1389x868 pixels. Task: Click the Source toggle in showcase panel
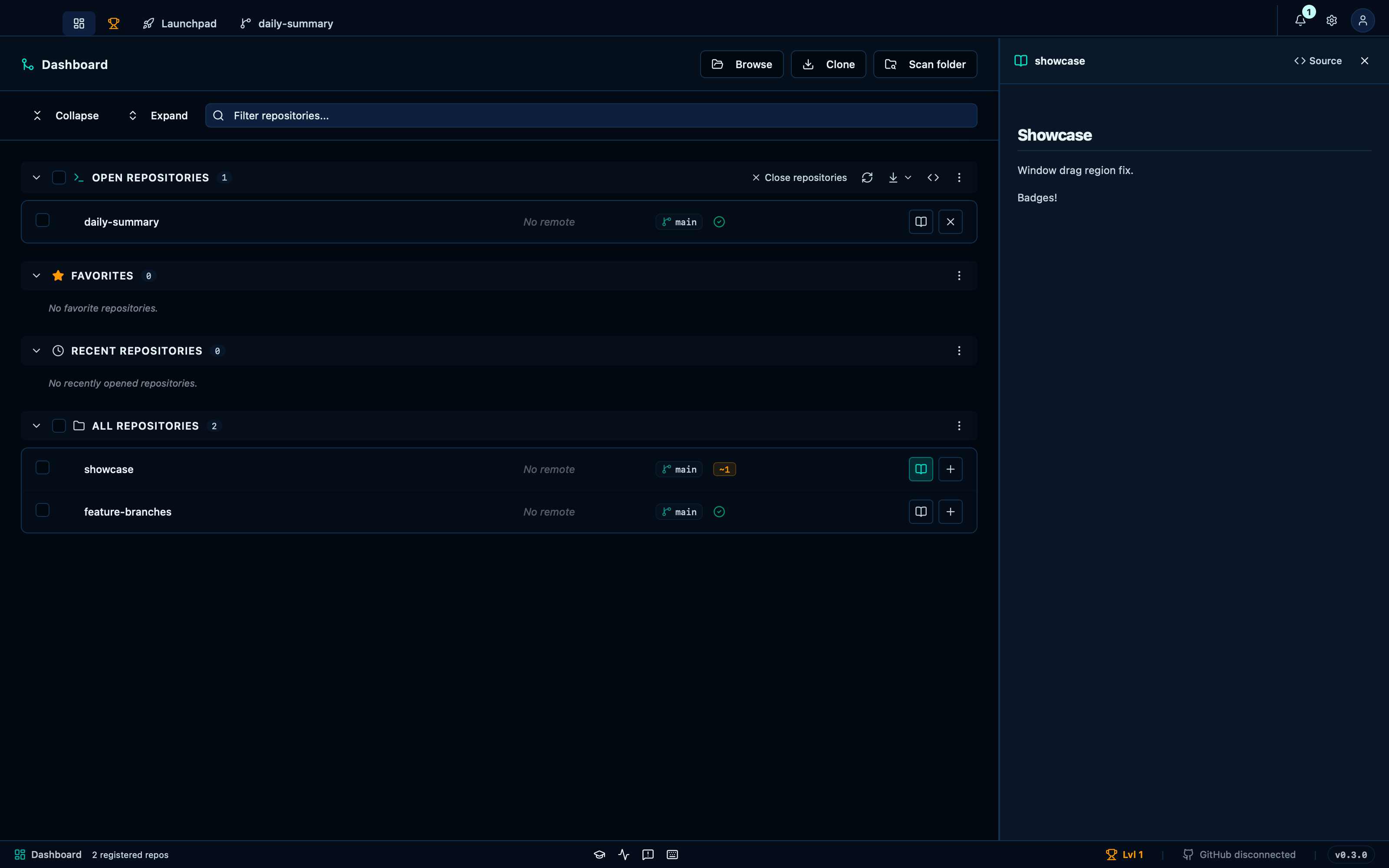[x=1318, y=61]
